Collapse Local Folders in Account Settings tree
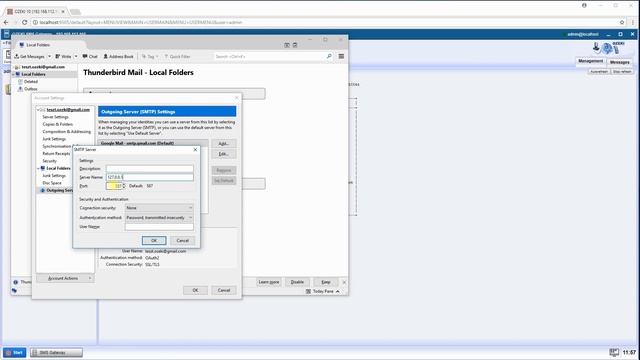This screenshot has width=640, height=360. [x=38, y=168]
